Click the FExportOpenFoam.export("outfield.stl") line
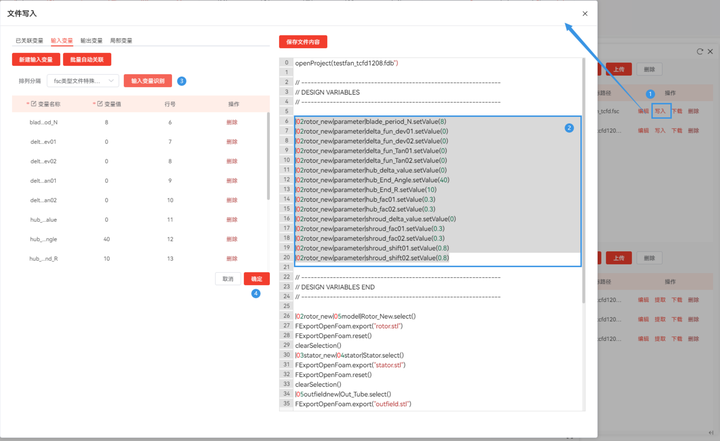The height and width of the screenshot is (441, 720). (353, 404)
